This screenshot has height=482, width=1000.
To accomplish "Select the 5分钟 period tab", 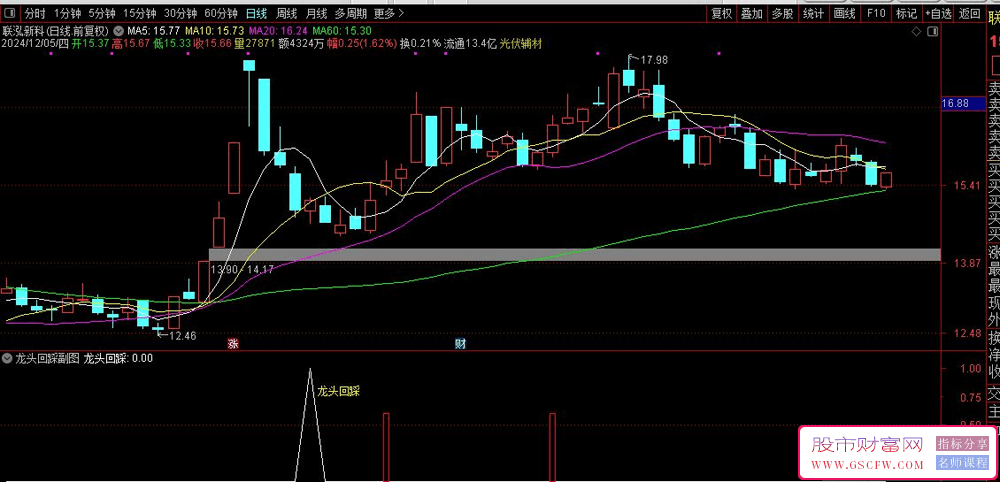I will (x=102, y=14).
